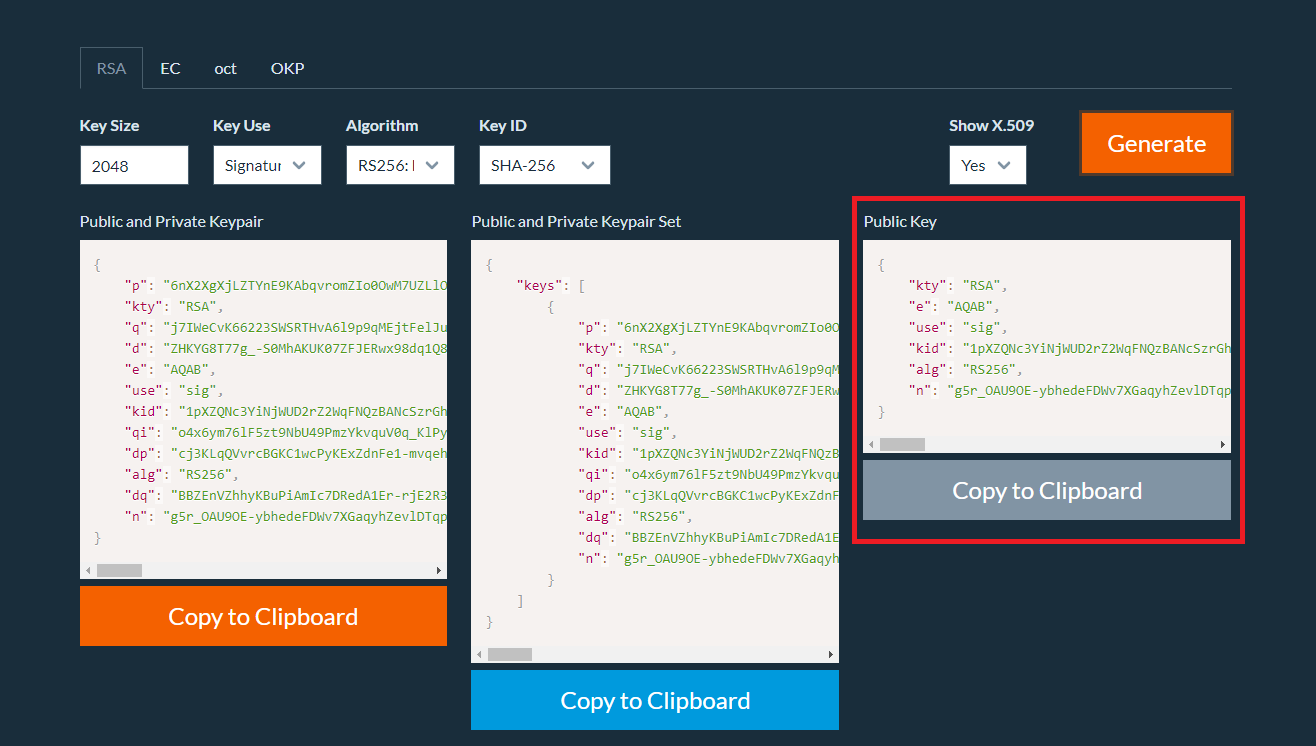Screen dimensions: 1316x746
Task: Click the "qi" line in Keypair box
Action: pos(285,433)
